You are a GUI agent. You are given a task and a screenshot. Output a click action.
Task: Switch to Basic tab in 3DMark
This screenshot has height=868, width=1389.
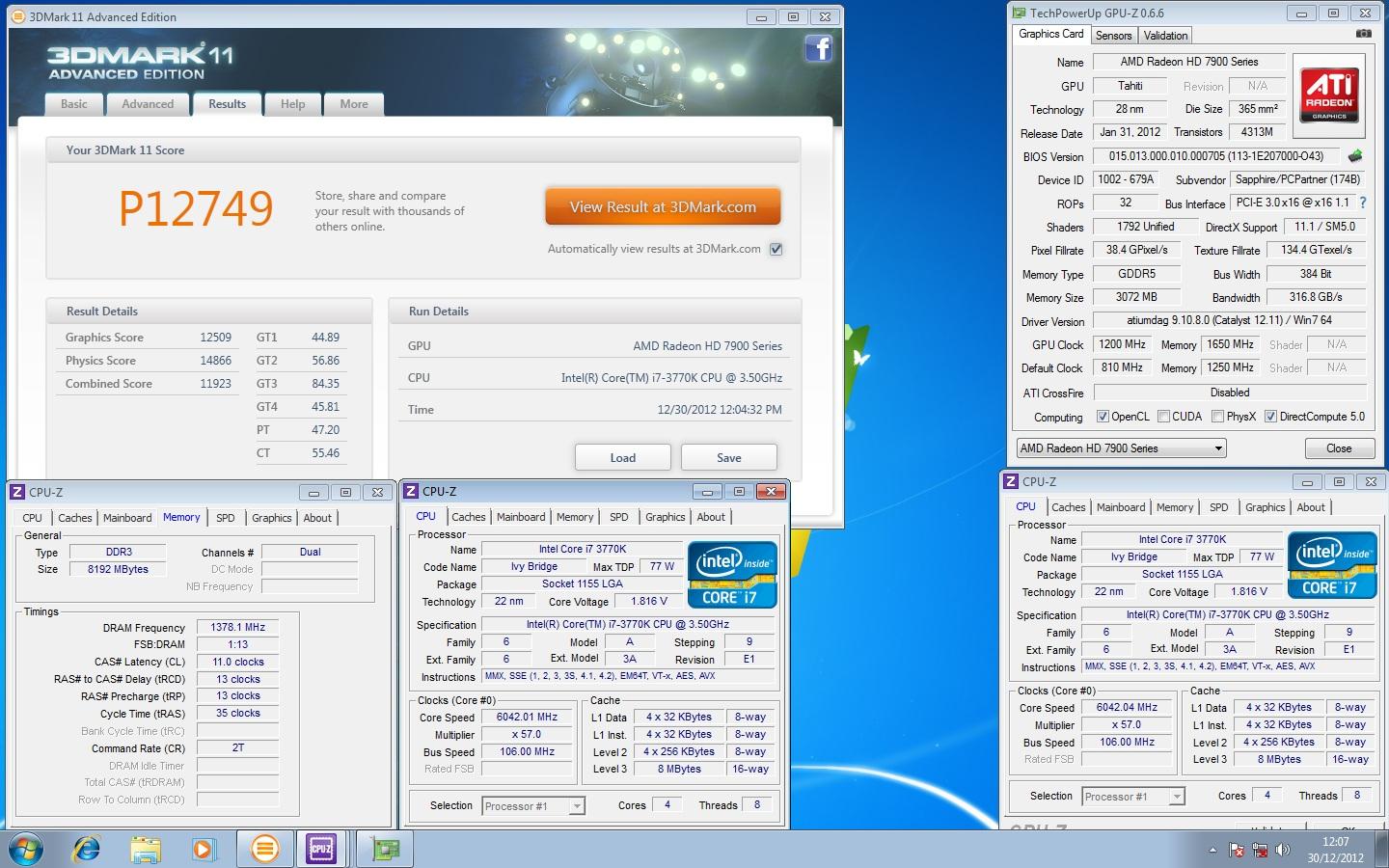[74, 104]
